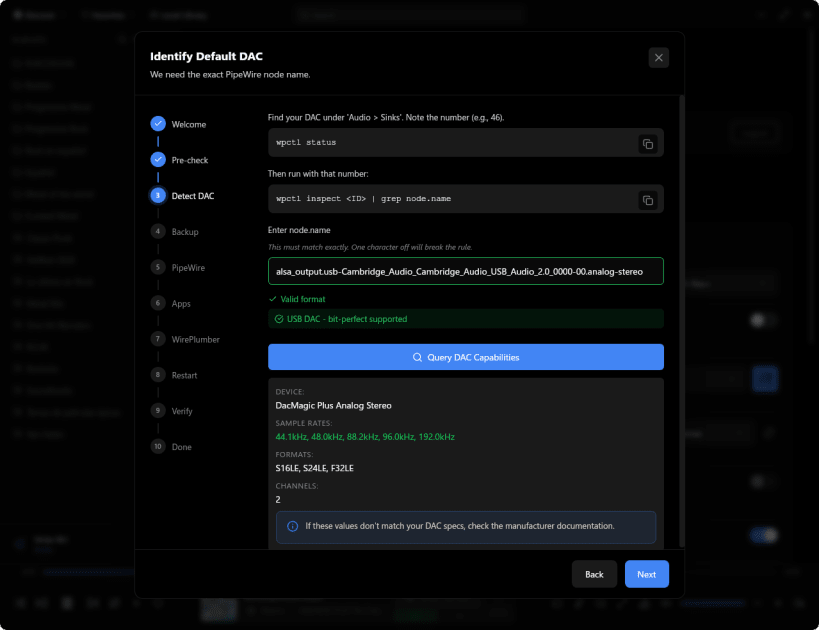Click the 'wpctl status' command text
Image resolution: width=819 pixels, height=630 pixels.
306,142
